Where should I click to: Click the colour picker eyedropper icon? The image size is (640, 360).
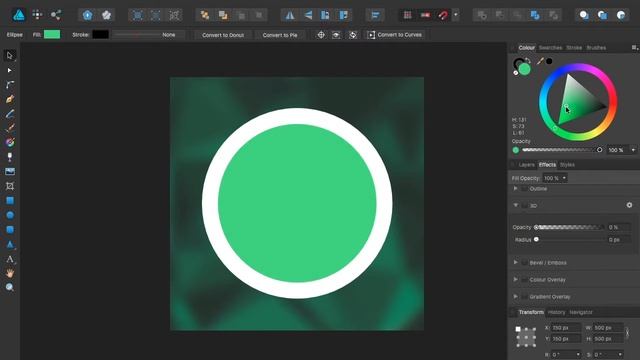tap(540, 61)
